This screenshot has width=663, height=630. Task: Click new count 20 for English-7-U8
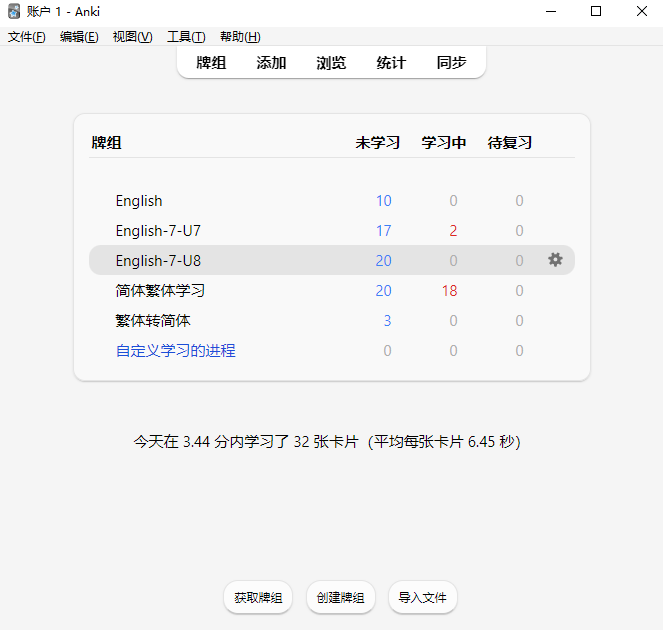[384, 260]
